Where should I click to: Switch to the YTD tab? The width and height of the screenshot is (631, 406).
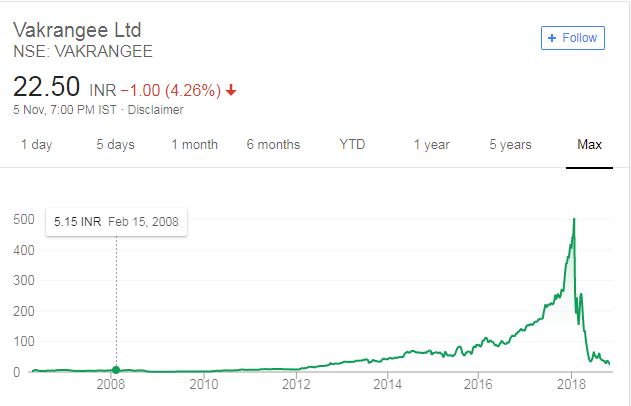[x=352, y=145]
